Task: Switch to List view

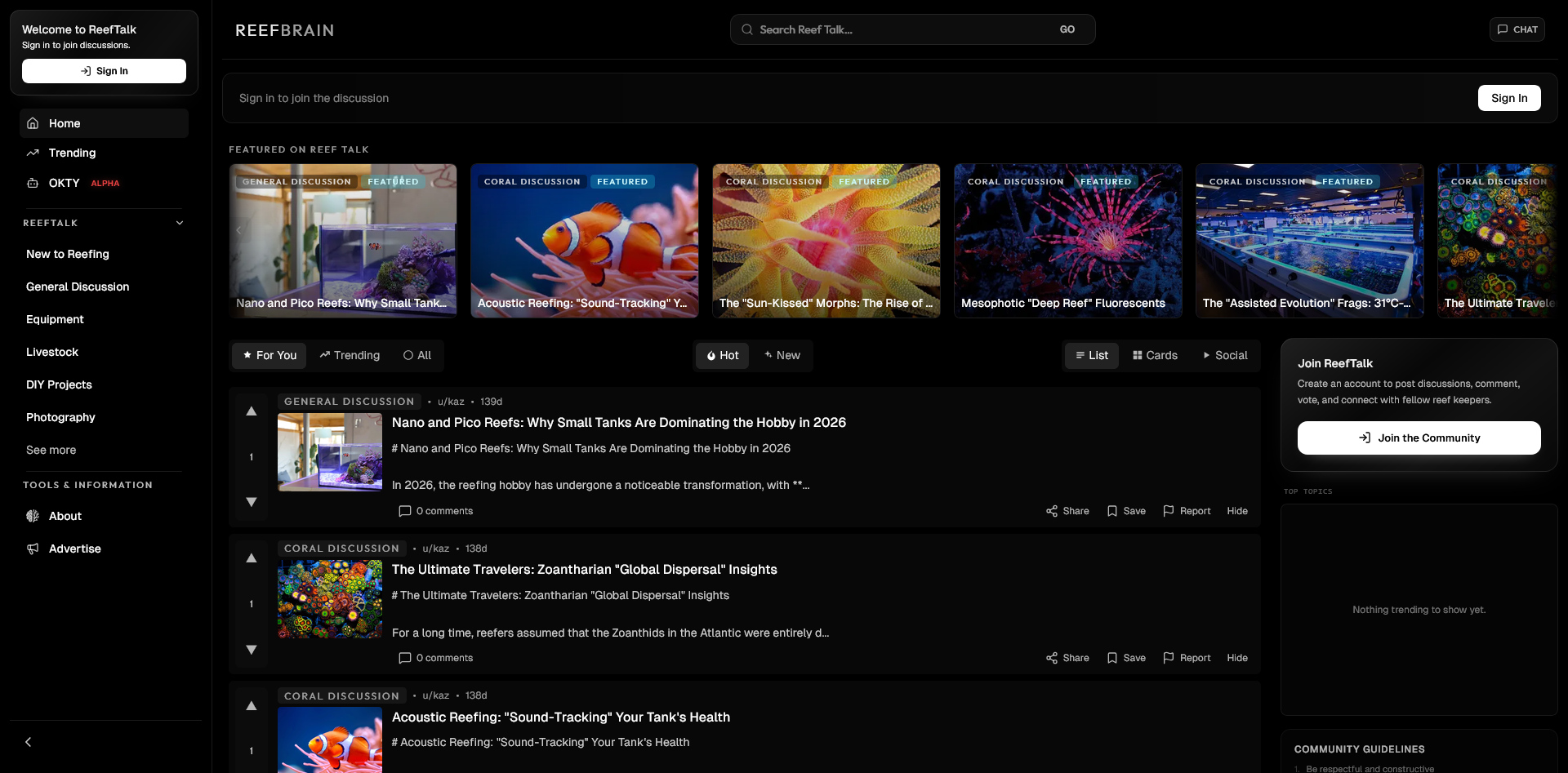Action: tap(1092, 355)
